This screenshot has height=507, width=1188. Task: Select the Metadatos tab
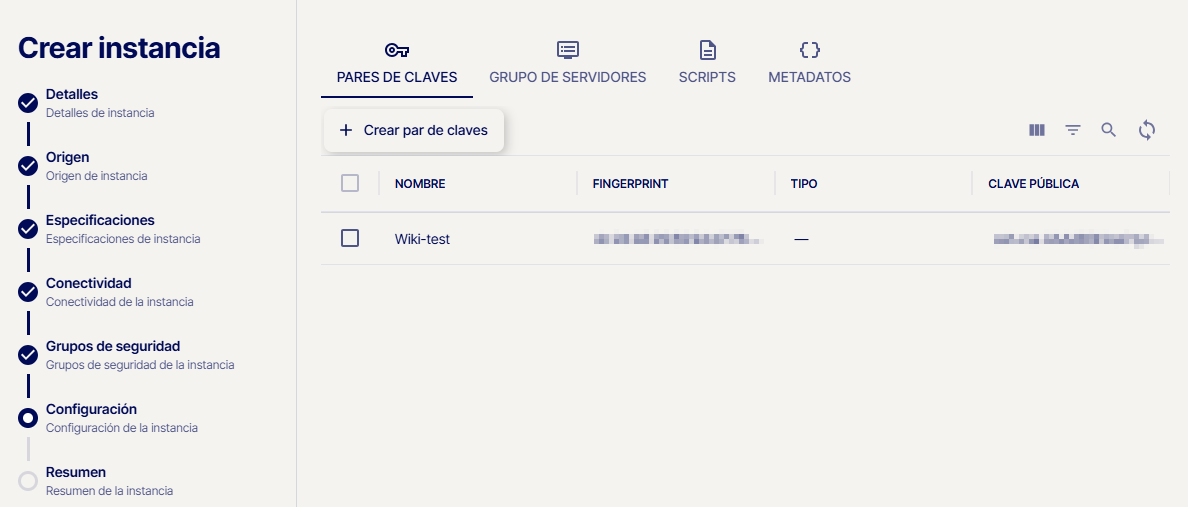coord(810,77)
